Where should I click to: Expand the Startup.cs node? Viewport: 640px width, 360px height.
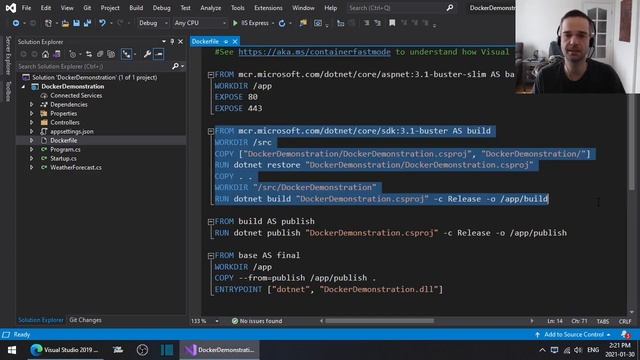[x=31, y=158]
